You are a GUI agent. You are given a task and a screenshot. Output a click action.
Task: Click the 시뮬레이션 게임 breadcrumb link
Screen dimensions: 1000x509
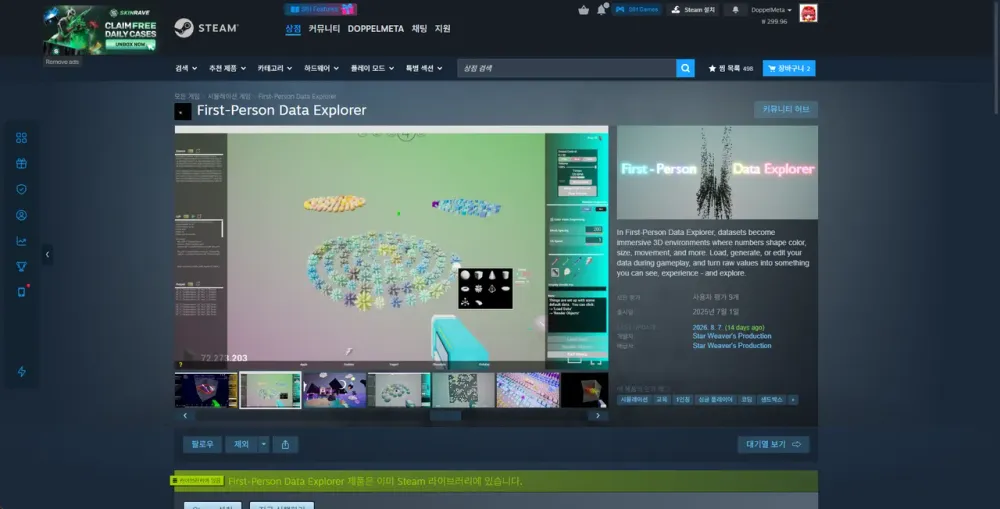click(229, 96)
